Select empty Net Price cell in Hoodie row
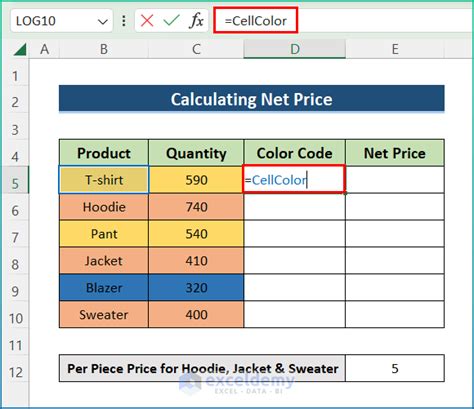The image size is (474, 409). pyautogui.click(x=395, y=207)
